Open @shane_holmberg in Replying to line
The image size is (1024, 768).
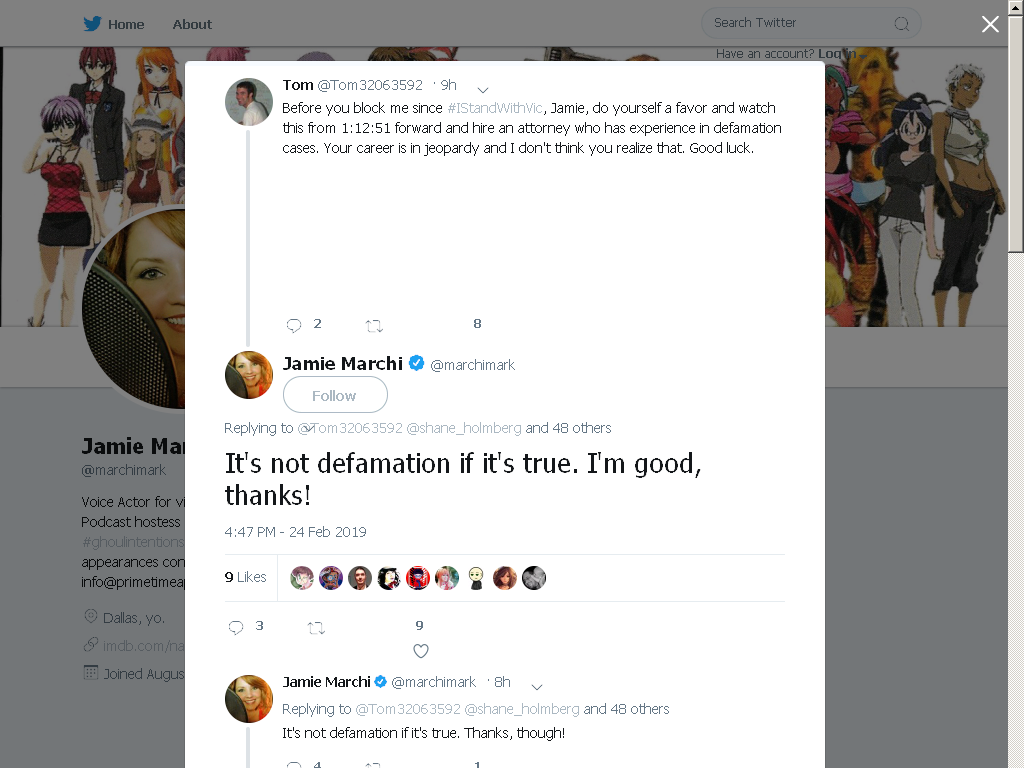(x=464, y=428)
